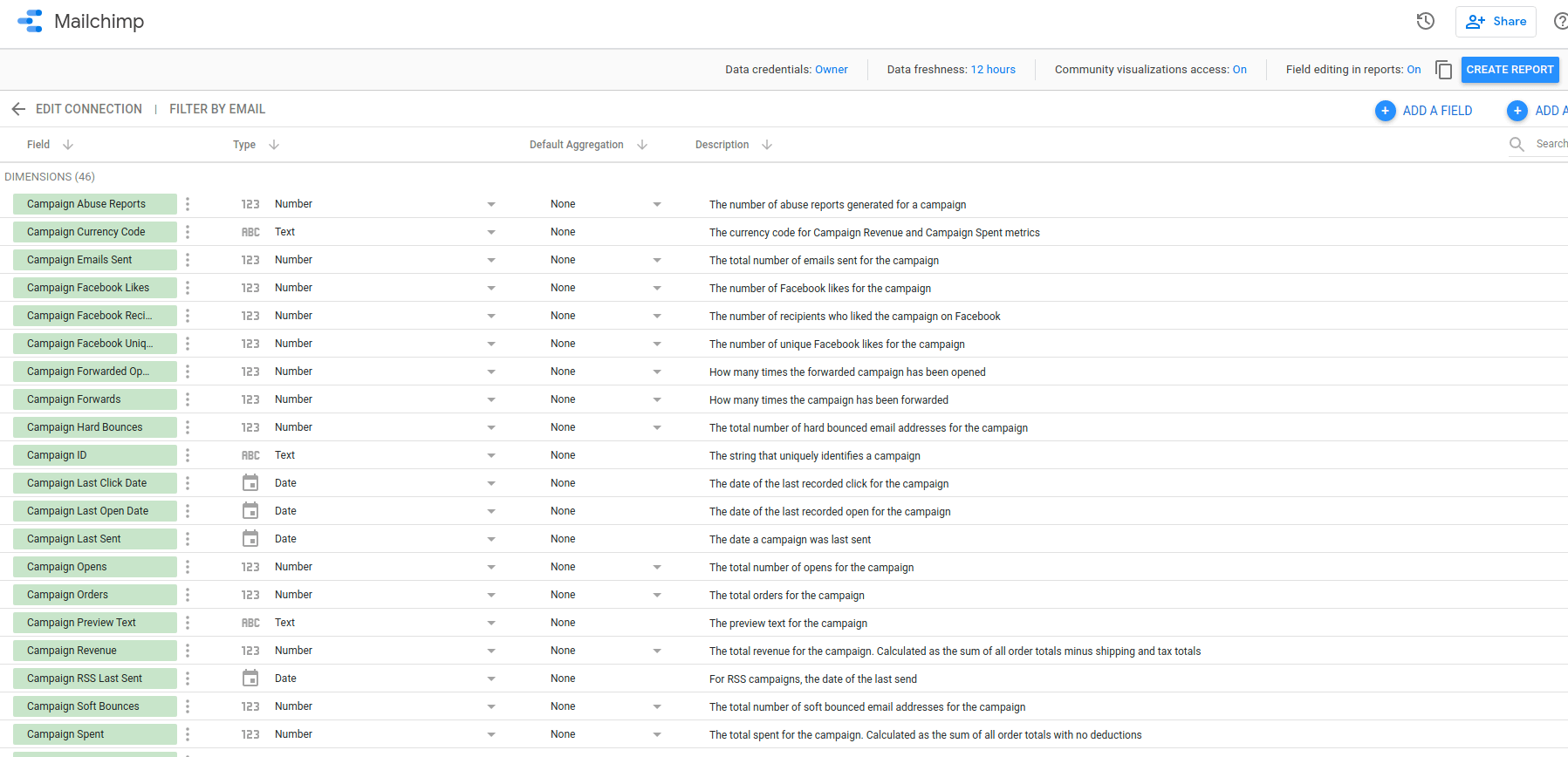Sort by Type column arrow
This screenshot has height=757, width=1568.
click(274, 145)
